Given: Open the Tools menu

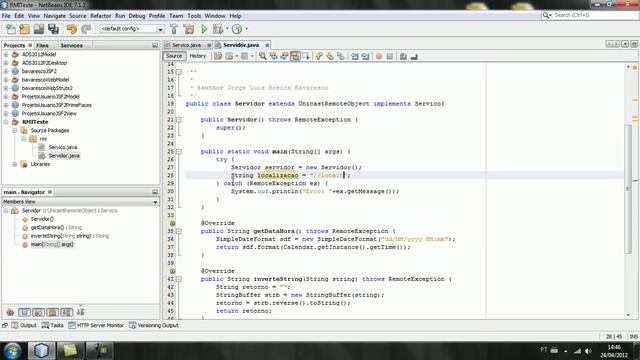Looking at the screenshot, I should pos(194,16).
